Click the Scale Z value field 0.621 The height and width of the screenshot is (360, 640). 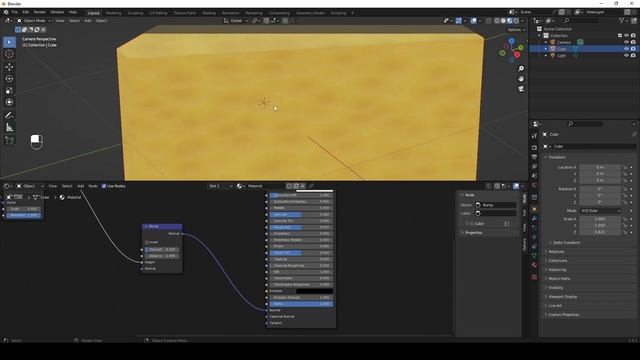click(600, 232)
